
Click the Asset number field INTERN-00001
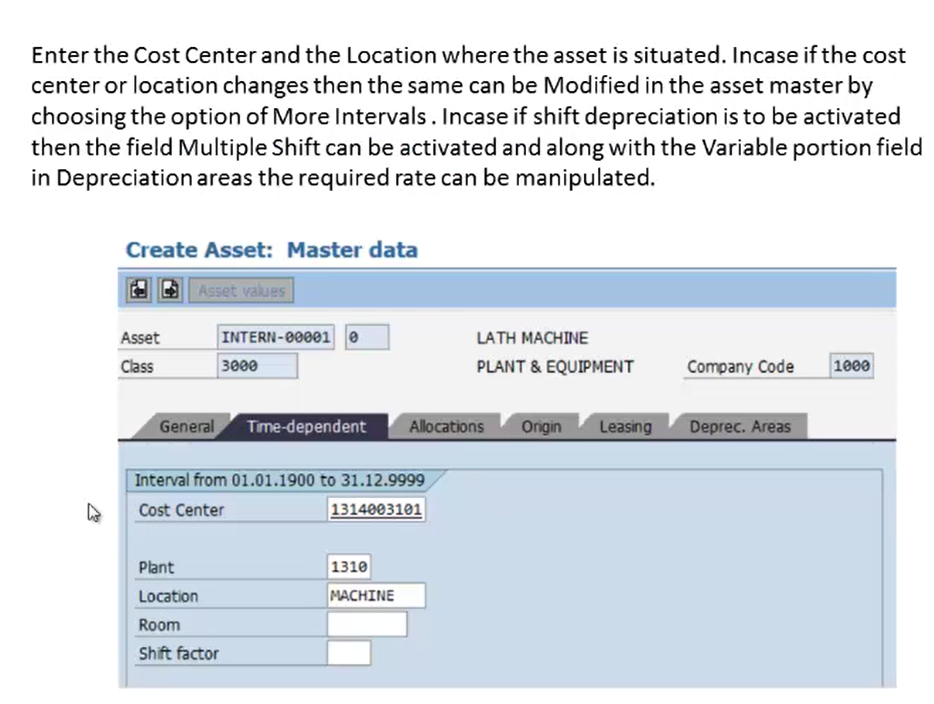click(276, 337)
